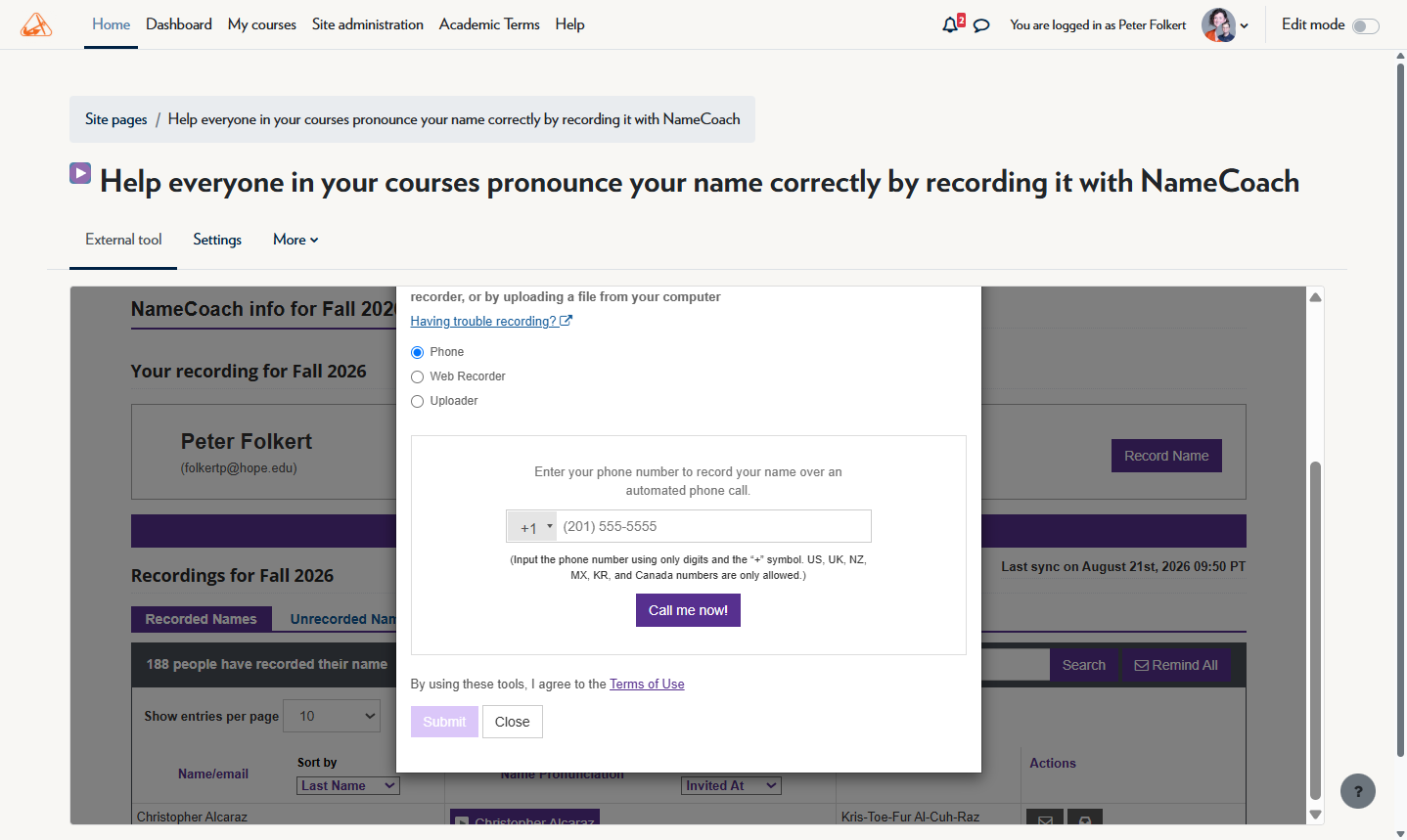Click the external link icon beside trouble recording
This screenshot has width=1407, height=840.
pyautogui.click(x=566, y=321)
